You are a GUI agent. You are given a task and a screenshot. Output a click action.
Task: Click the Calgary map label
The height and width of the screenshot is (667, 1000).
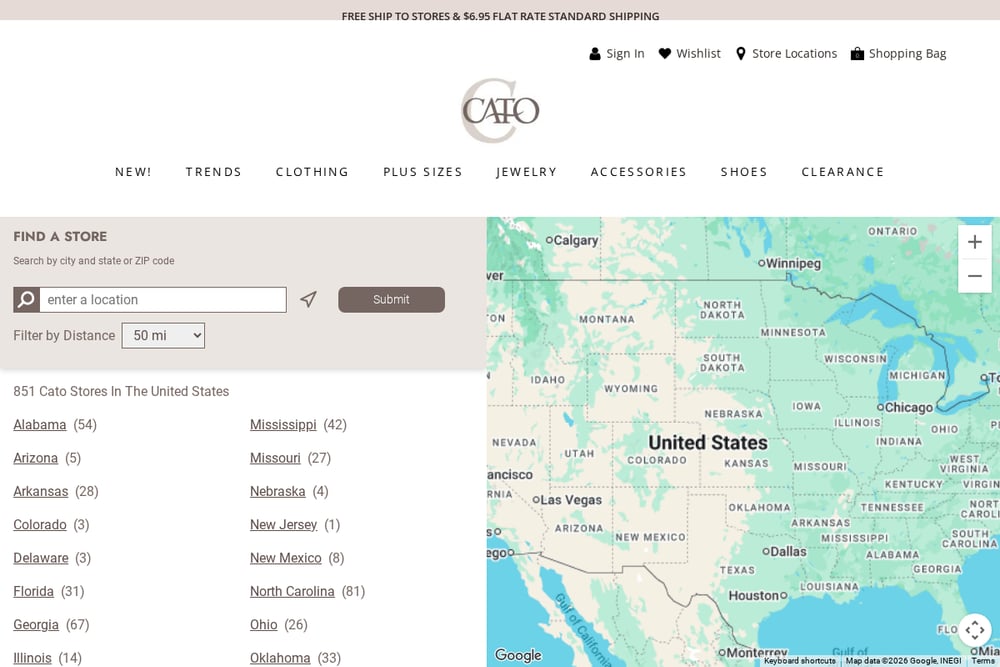pyautogui.click(x=576, y=240)
